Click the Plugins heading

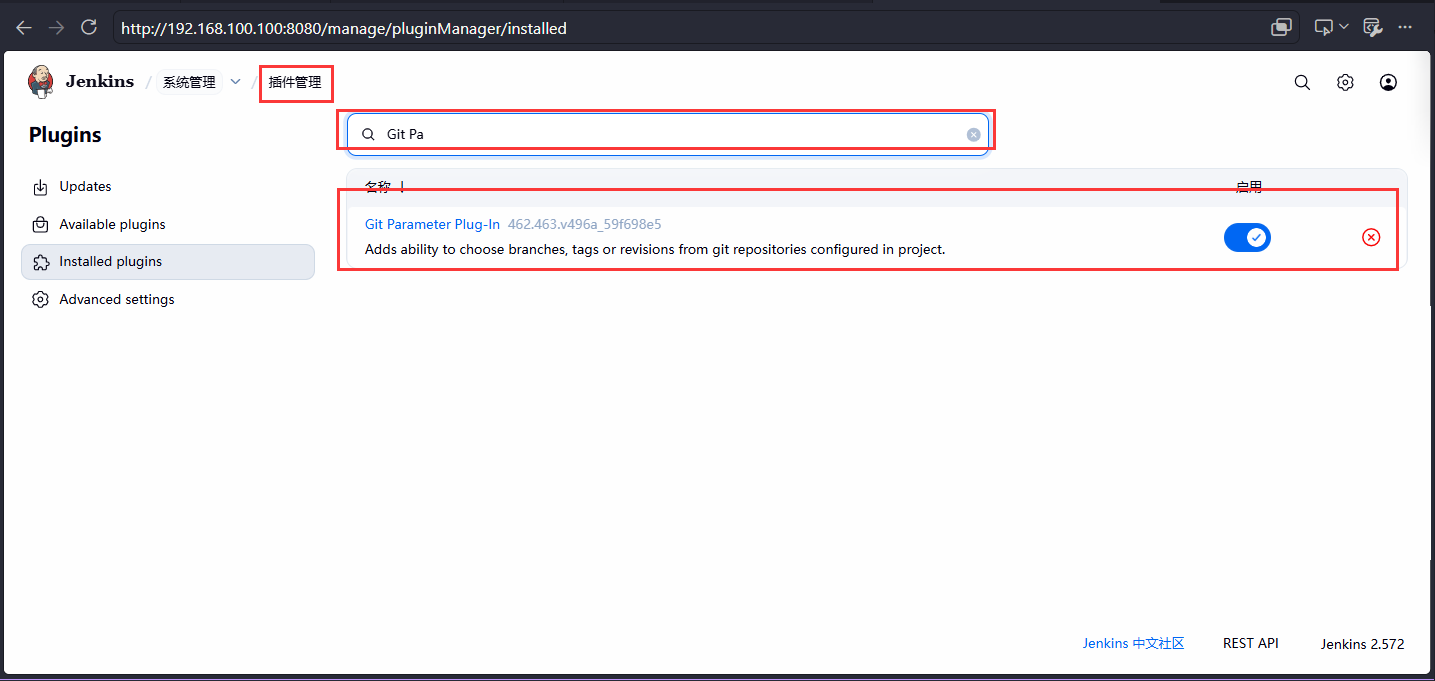pos(65,135)
